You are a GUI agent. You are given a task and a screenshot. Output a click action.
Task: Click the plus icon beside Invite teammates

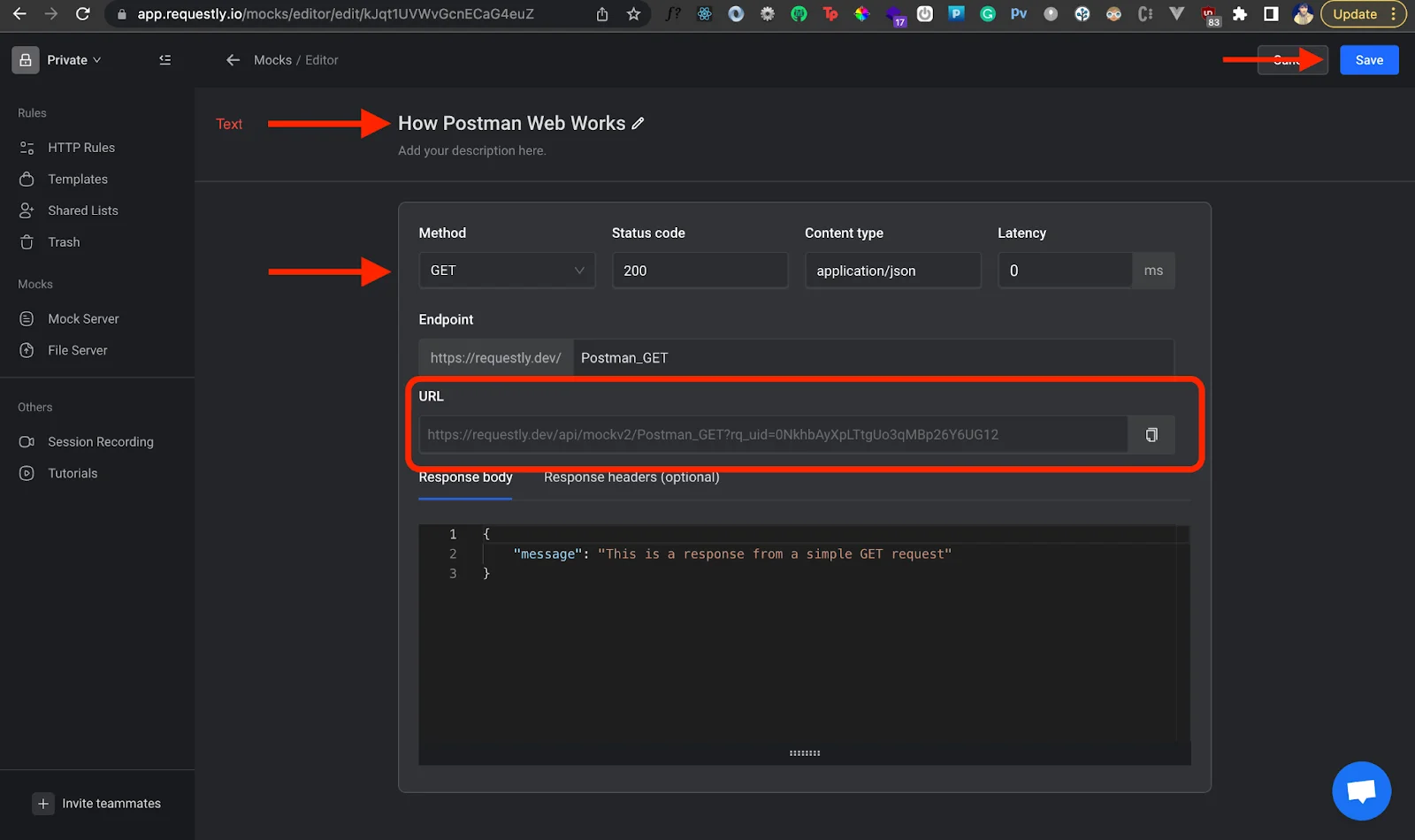point(42,804)
